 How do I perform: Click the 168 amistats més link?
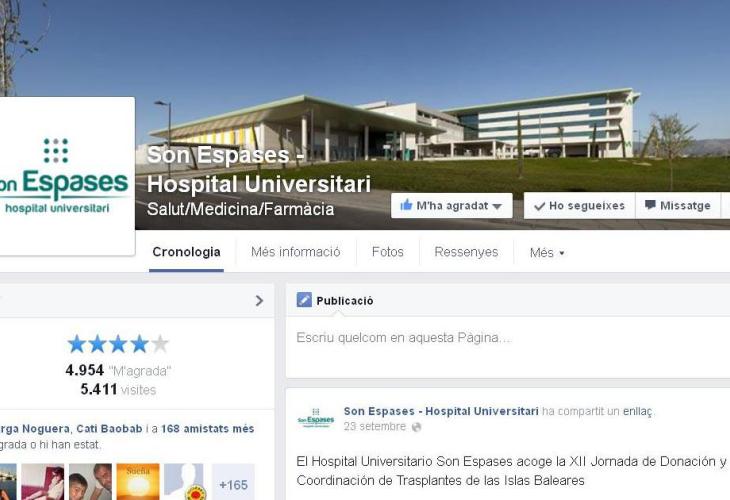(x=208, y=428)
